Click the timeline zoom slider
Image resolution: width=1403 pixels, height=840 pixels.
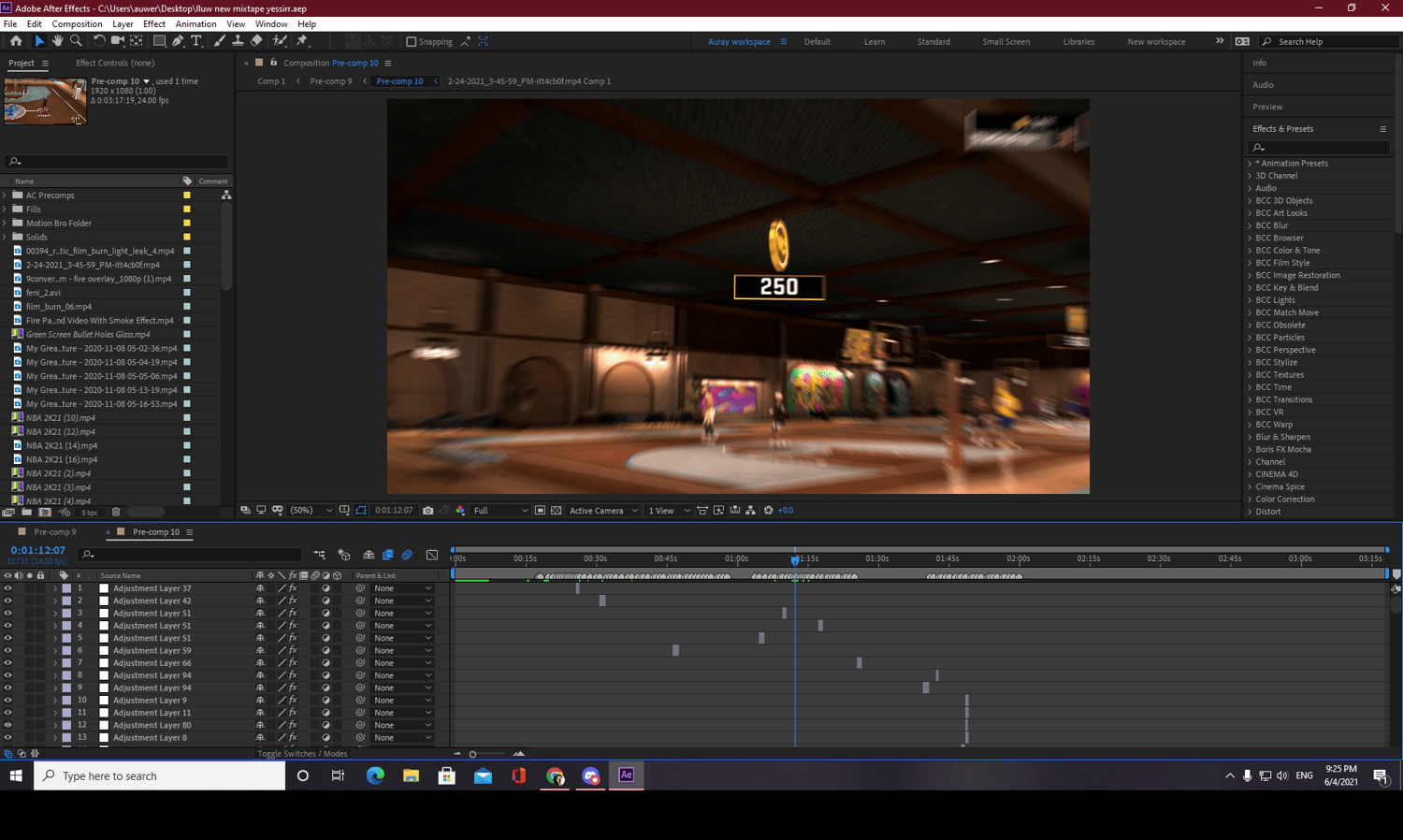pyautogui.click(x=473, y=754)
